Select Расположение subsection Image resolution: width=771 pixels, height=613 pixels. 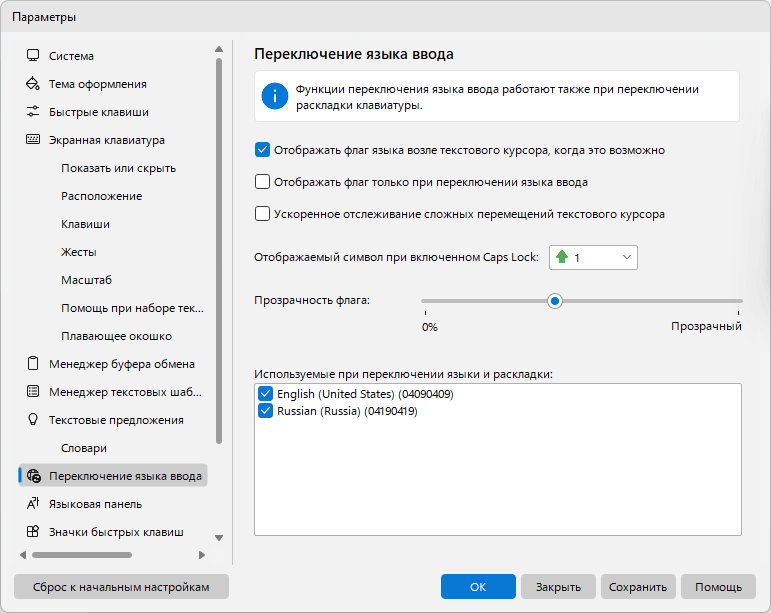pyautogui.click(x=102, y=196)
